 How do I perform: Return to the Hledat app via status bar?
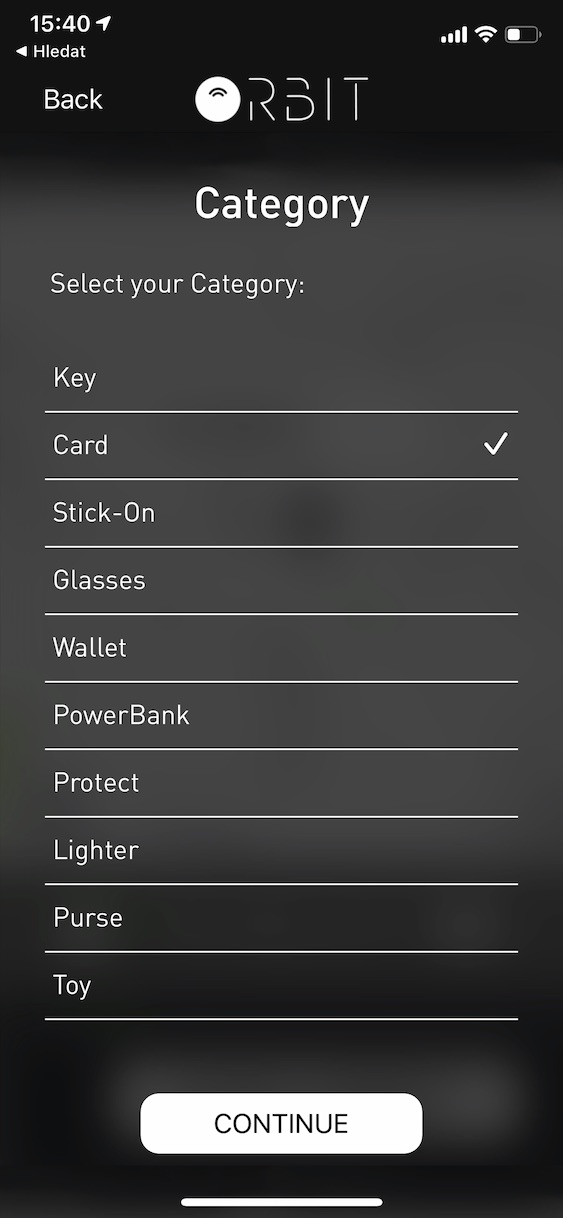51,51
